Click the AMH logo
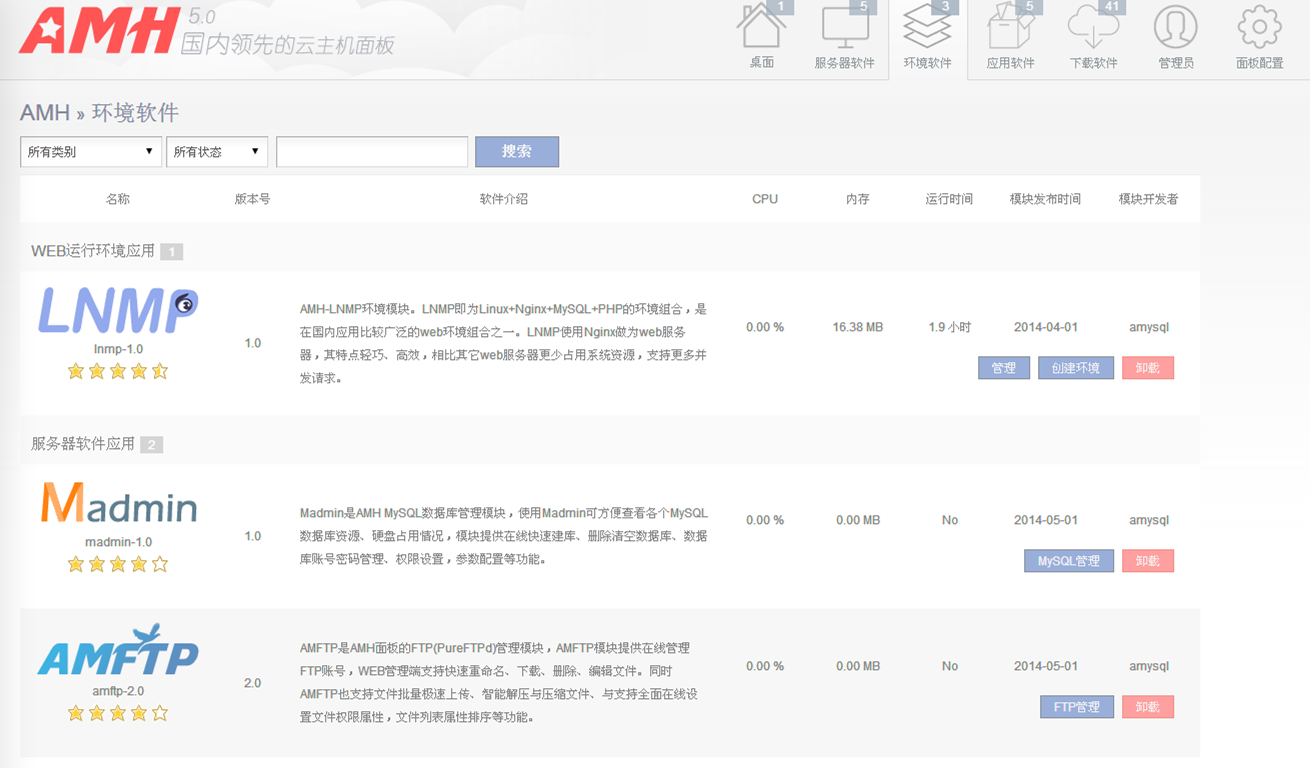 [x=100, y=30]
